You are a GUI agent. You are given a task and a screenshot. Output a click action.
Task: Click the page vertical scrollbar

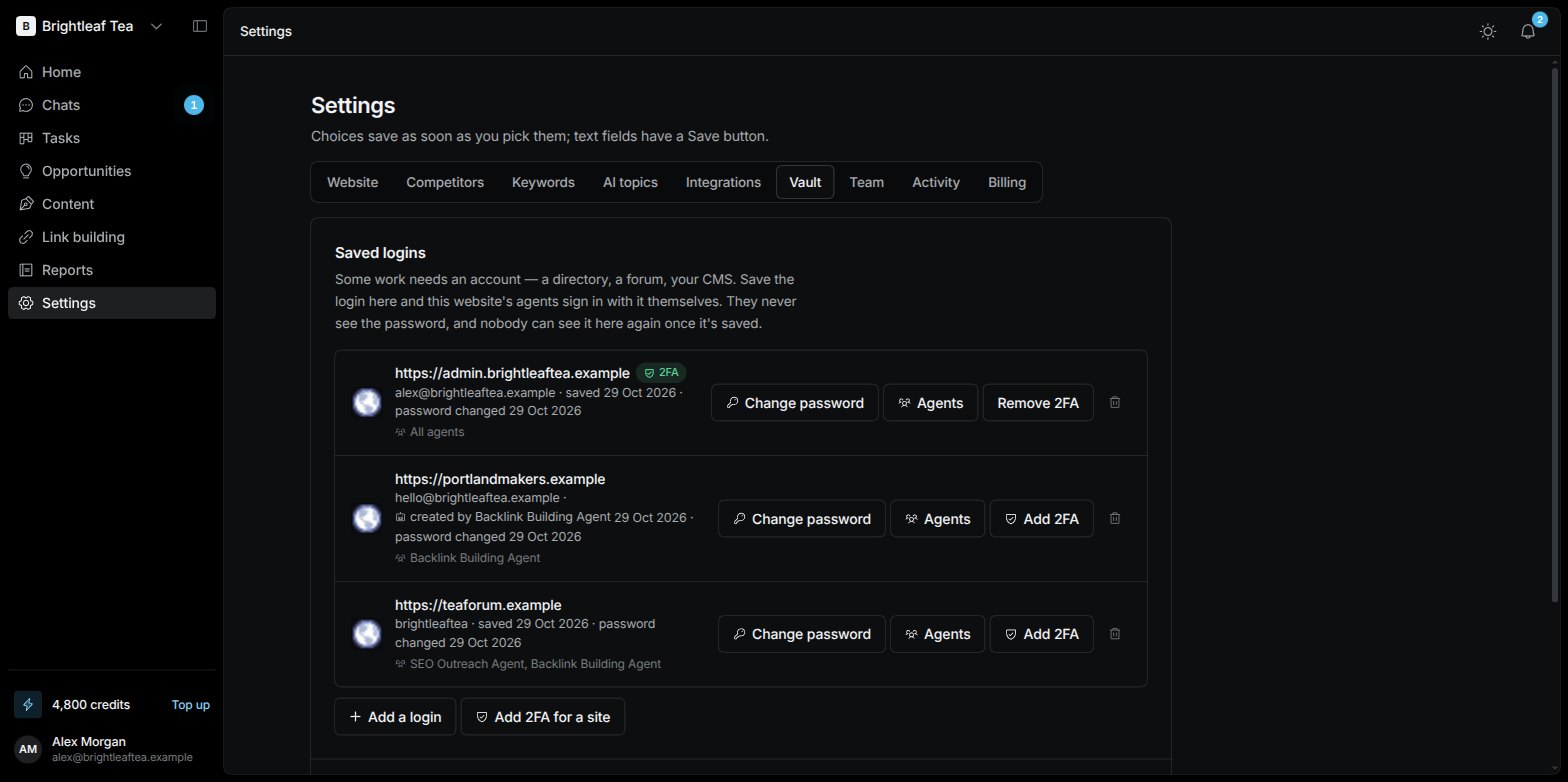[1554, 335]
